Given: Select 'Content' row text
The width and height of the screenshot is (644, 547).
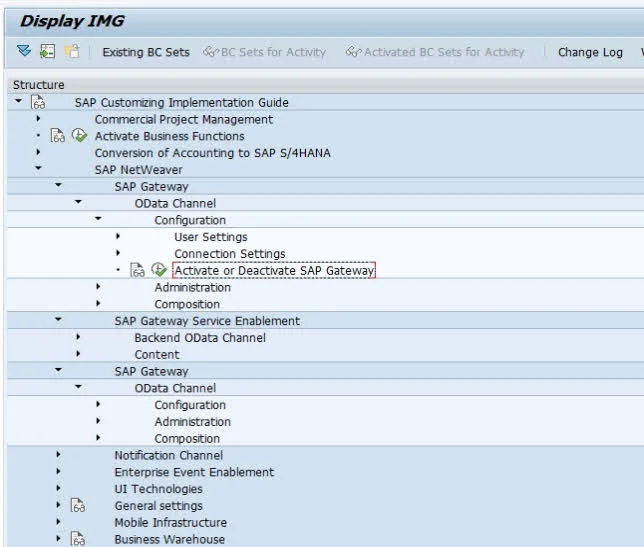Looking at the screenshot, I should pyautogui.click(x=157, y=354).
